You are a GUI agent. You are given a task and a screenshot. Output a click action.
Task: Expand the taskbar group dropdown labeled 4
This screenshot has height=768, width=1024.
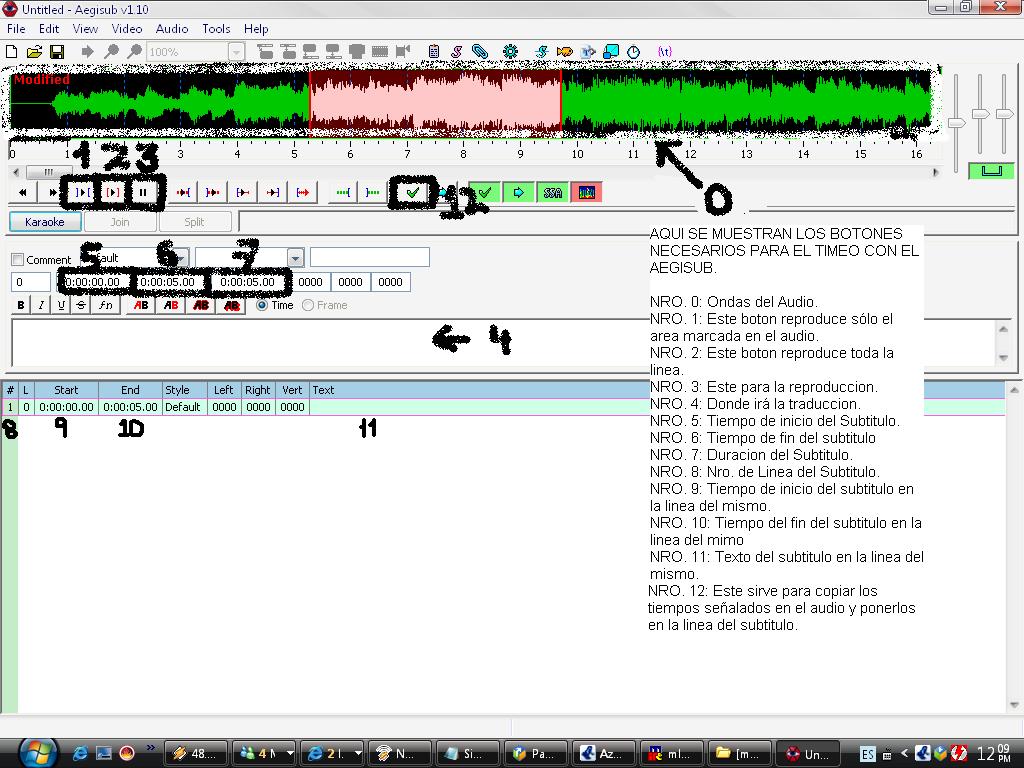(290, 753)
